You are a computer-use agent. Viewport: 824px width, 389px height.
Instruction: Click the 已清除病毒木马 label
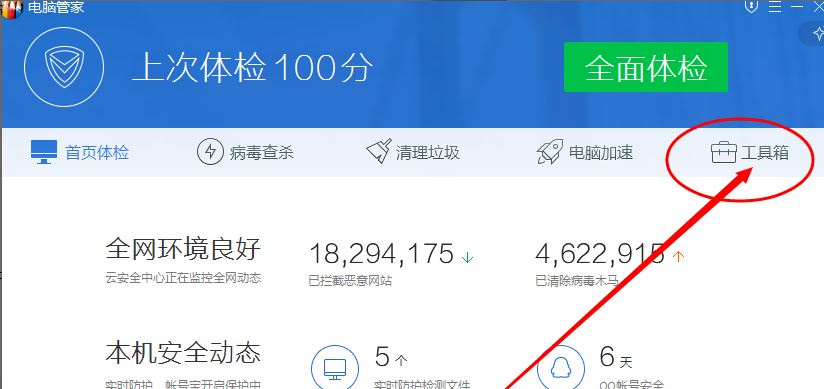576,281
